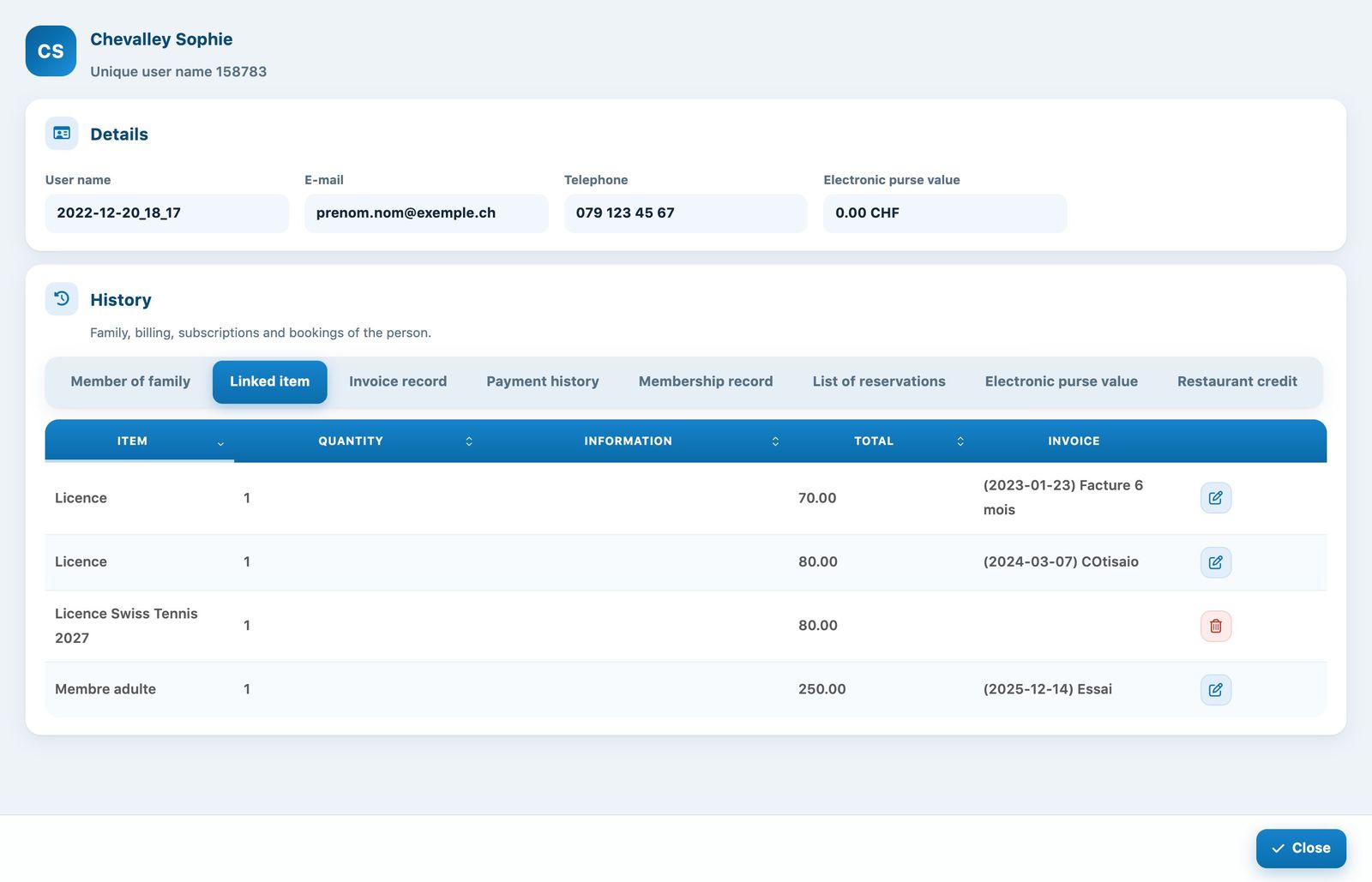Open the Restaurant credit tab

1237,381
